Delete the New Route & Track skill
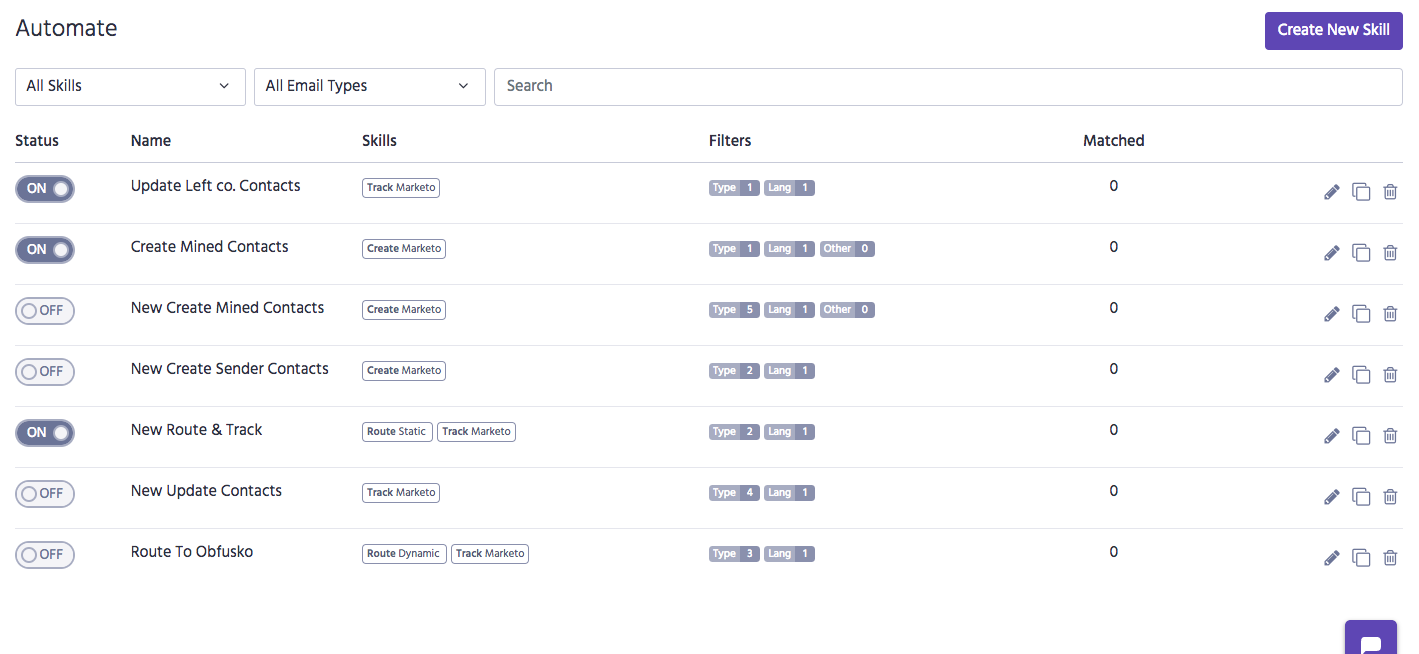 coord(1390,436)
